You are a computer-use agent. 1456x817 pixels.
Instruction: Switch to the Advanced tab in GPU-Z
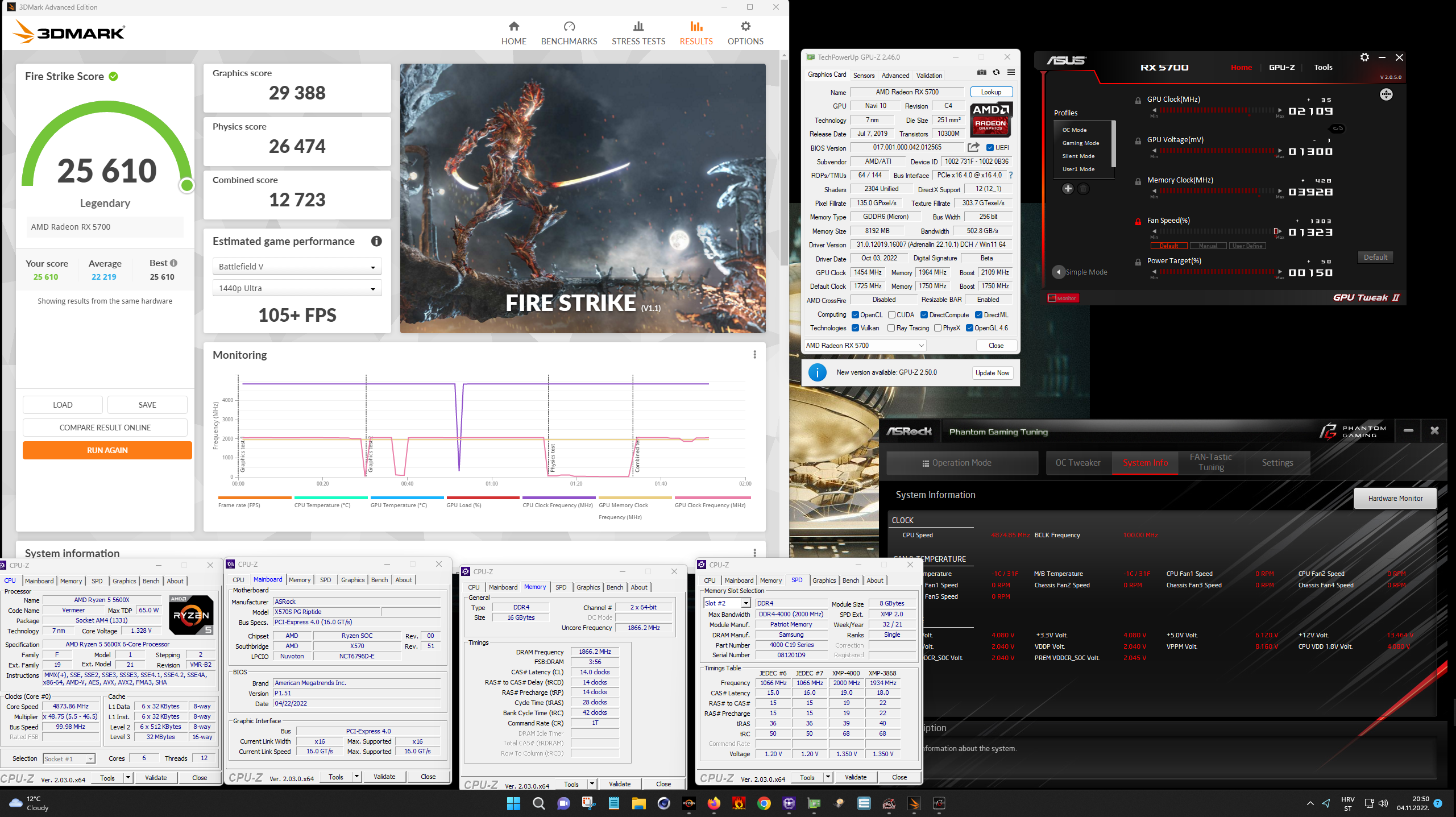pyautogui.click(x=895, y=76)
